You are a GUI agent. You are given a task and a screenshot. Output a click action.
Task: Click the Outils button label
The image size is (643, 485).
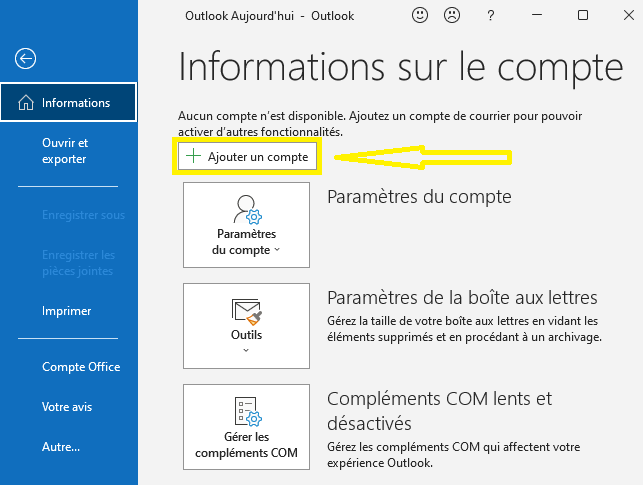[x=246, y=335]
